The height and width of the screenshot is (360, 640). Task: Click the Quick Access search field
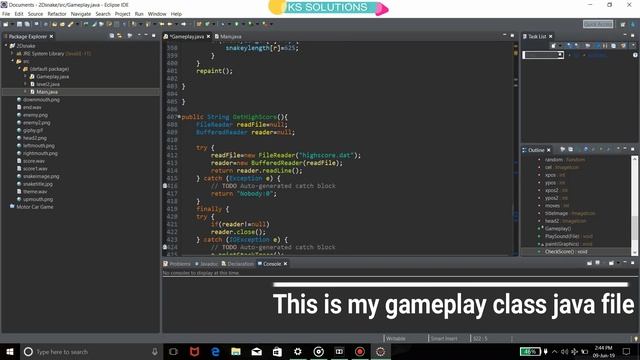click(598, 24)
